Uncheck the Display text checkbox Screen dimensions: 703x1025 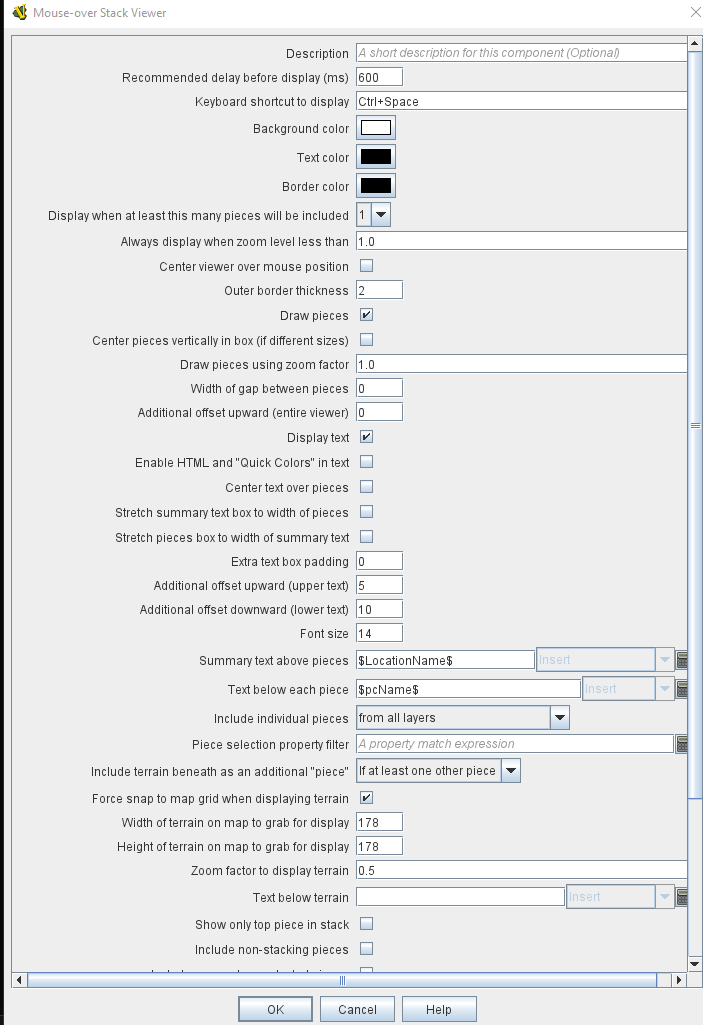[x=366, y=437]
